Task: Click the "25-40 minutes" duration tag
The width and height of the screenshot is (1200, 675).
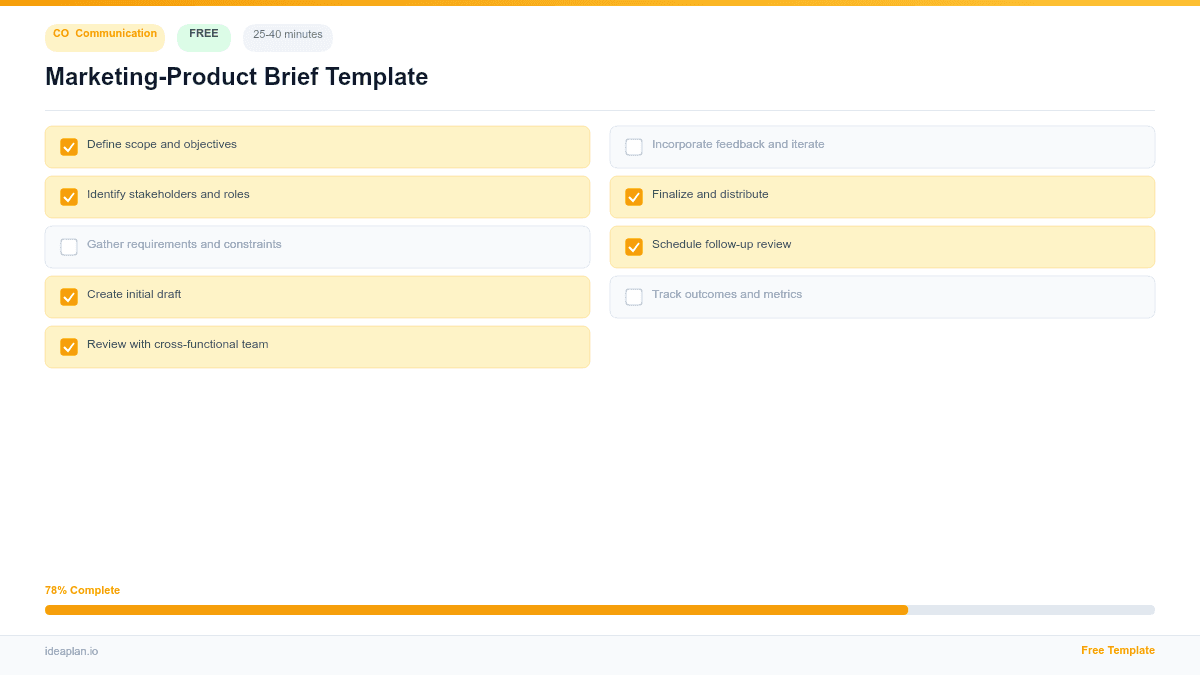Action: (x=287, y=35)
